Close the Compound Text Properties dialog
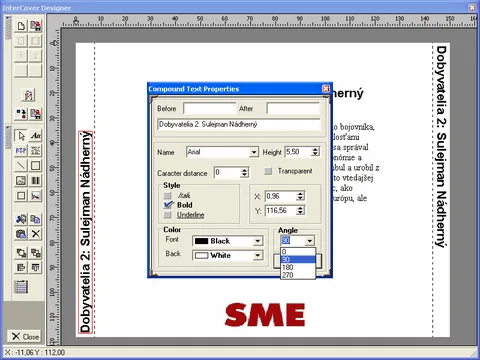This screenshot has width=480, height=360. coord(326,89)
